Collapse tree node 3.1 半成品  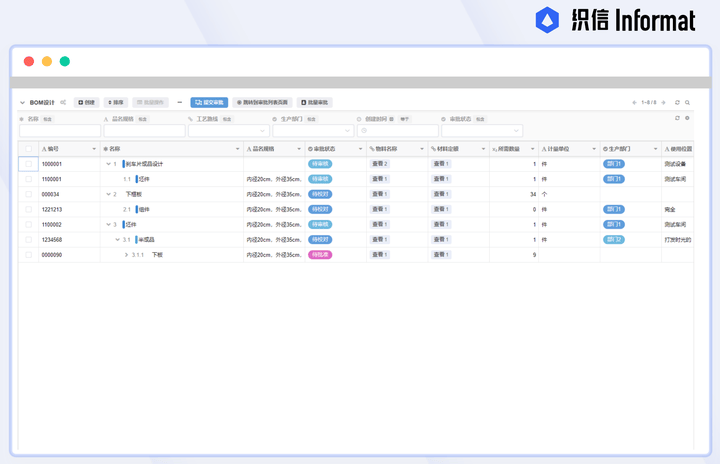pyautogui.click(x=118, y=240)
